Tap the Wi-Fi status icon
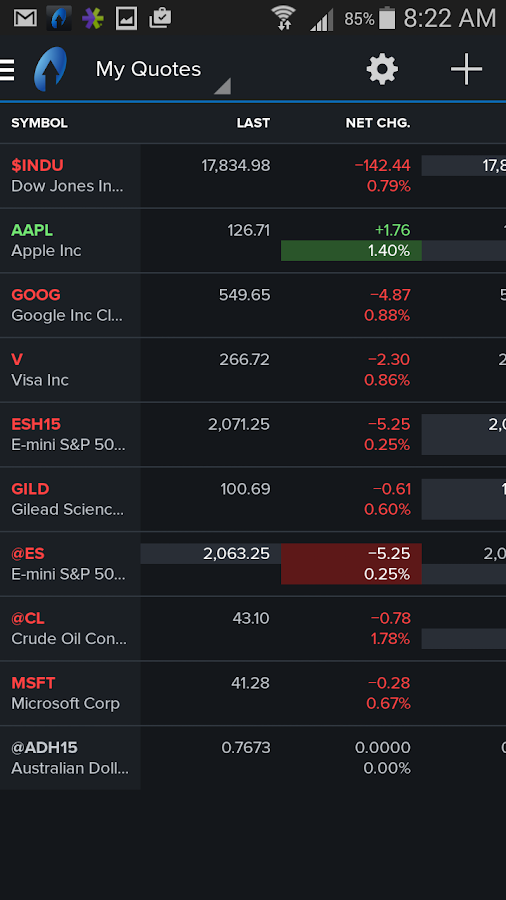Screen dimensions: 506x900 (283, 18)
